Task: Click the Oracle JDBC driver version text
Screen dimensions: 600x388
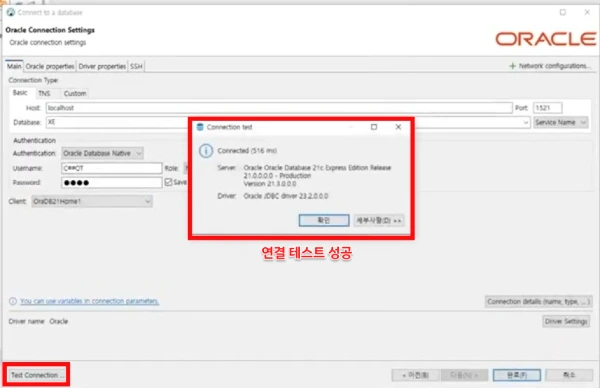Action: [x=286, y=196]
